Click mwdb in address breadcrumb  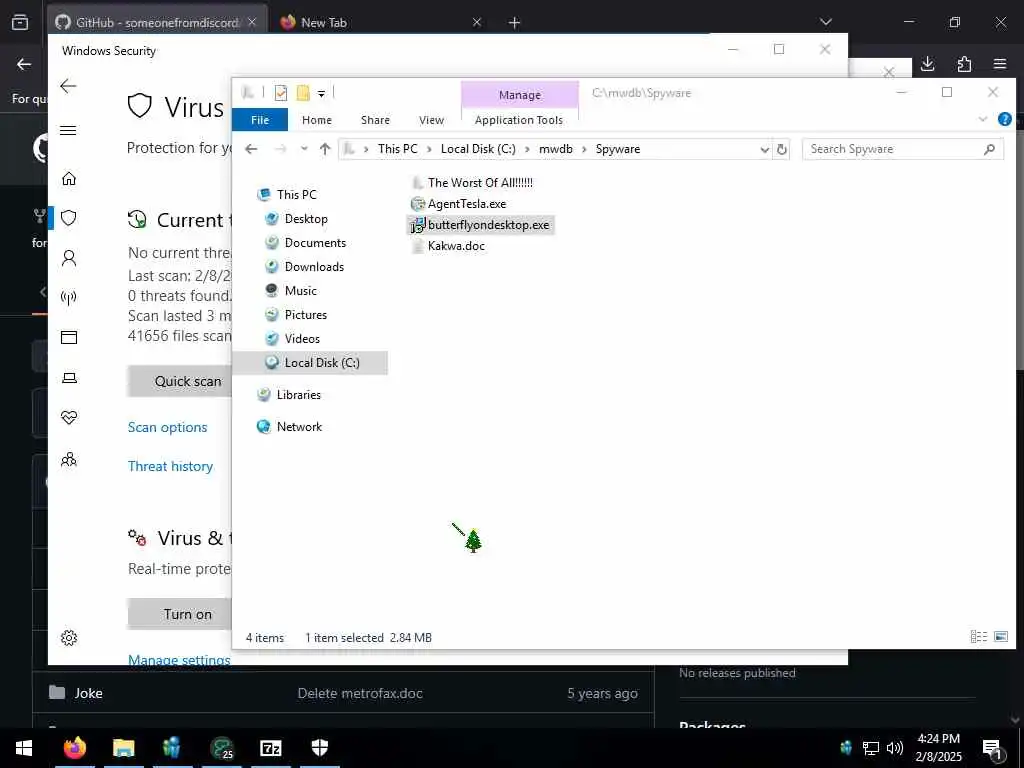(x=556, y=149)
